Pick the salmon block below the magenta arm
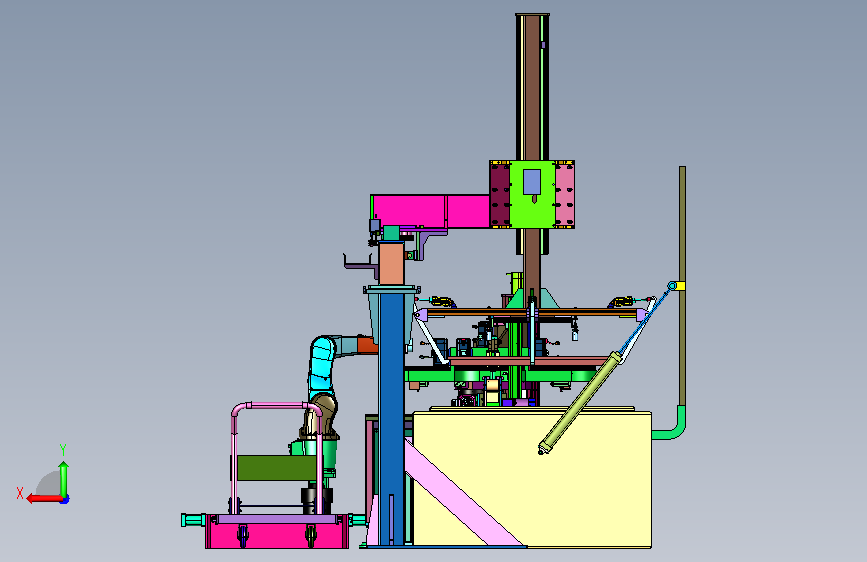The height and width of the screenshot is (562, 867). (391, 263)
